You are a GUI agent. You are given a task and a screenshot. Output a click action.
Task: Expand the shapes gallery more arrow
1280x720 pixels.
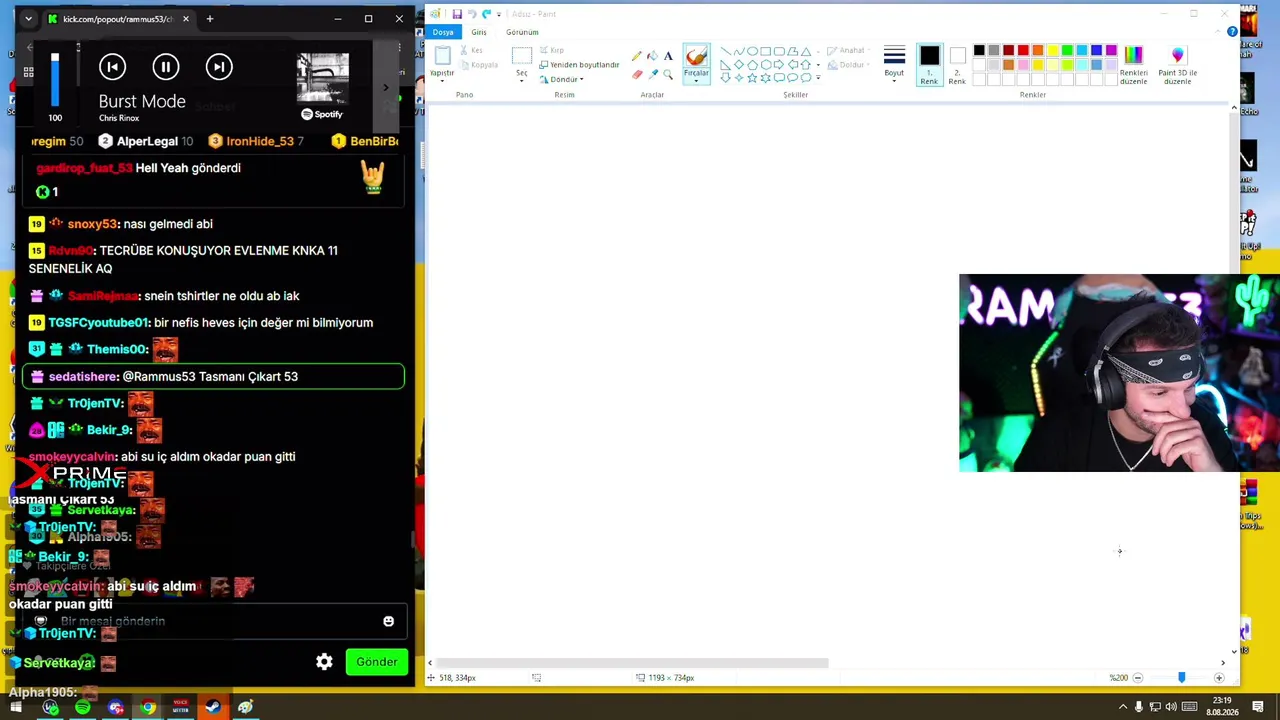[x=818, y=77]
